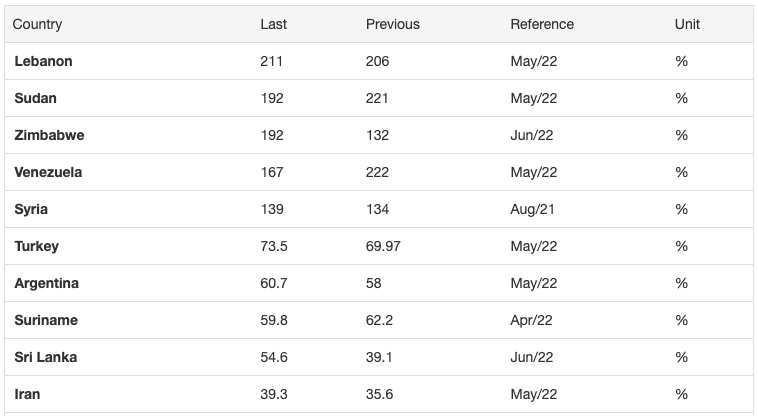
Task: Sort table by Country column header
Action: pos(37,24)
